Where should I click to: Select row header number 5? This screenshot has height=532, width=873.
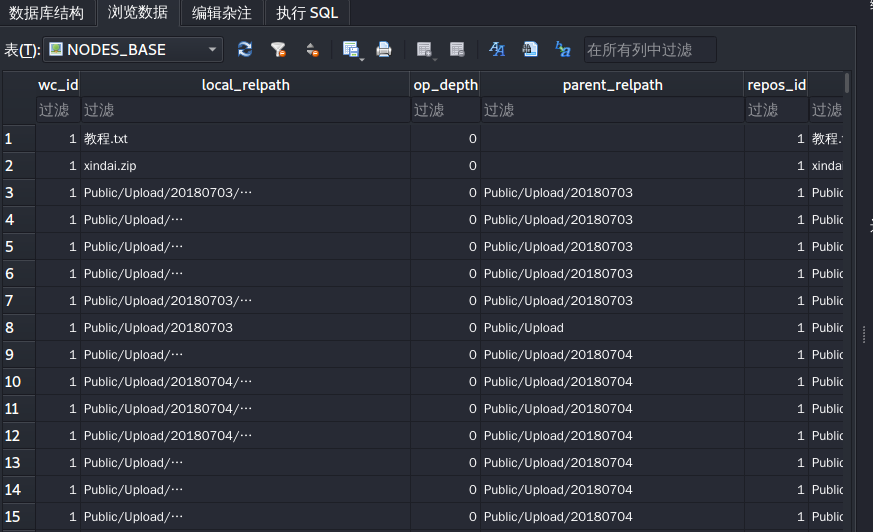coord(19,247)
